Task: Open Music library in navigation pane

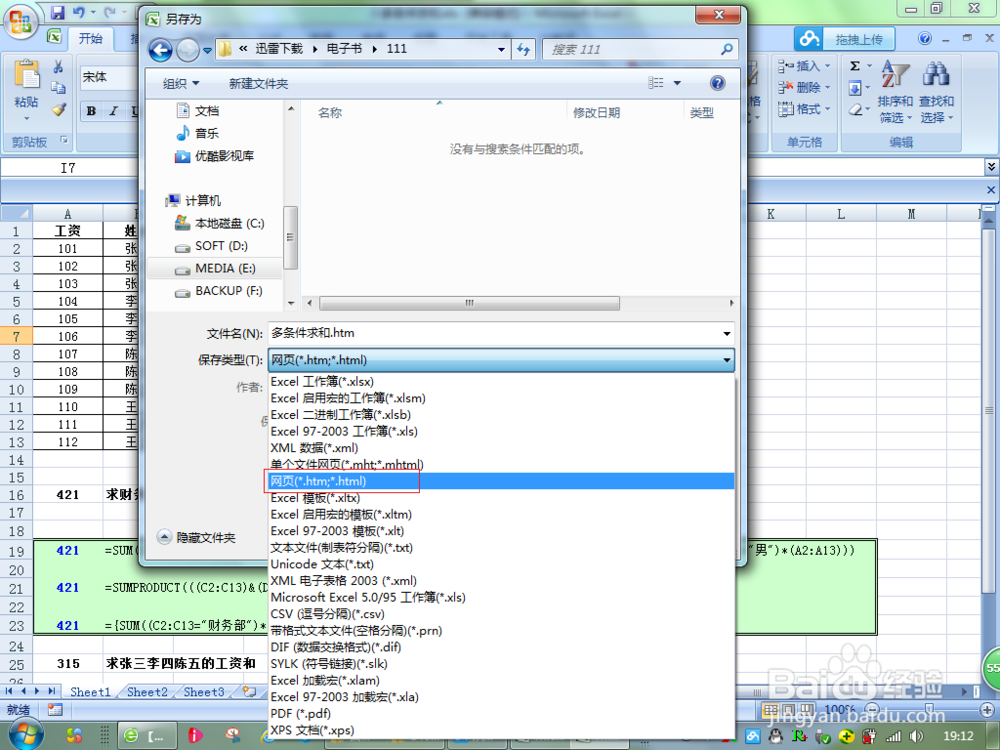Action: [197, 133]
